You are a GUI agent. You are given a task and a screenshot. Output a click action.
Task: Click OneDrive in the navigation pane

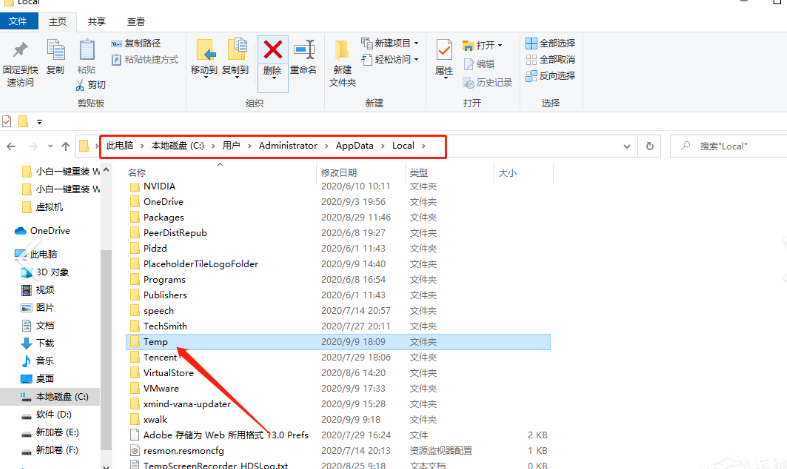(x=50, y=231)
